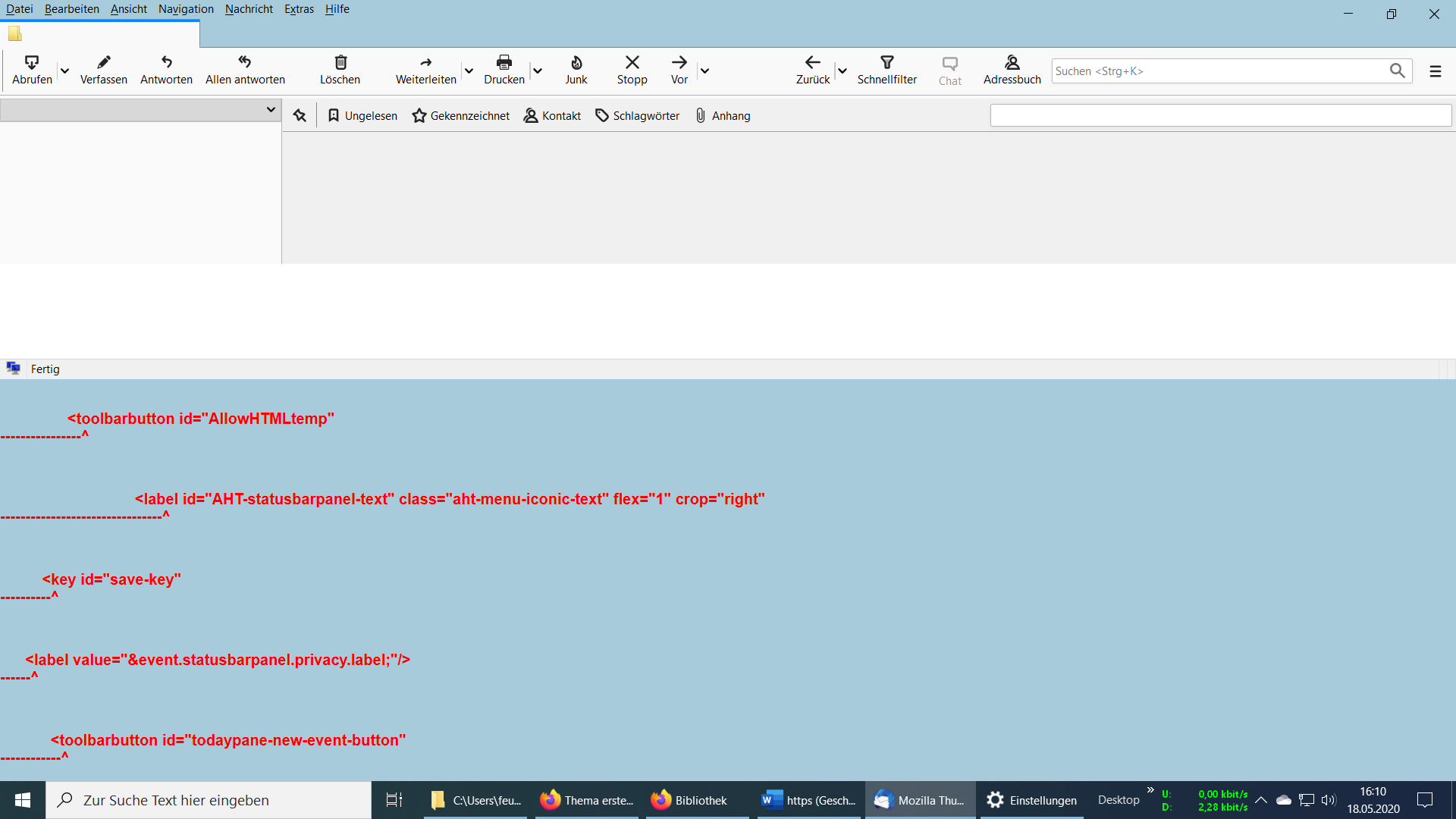Open the Adressbuch
Viewport: 1456px width, 819px height.
1012,70
